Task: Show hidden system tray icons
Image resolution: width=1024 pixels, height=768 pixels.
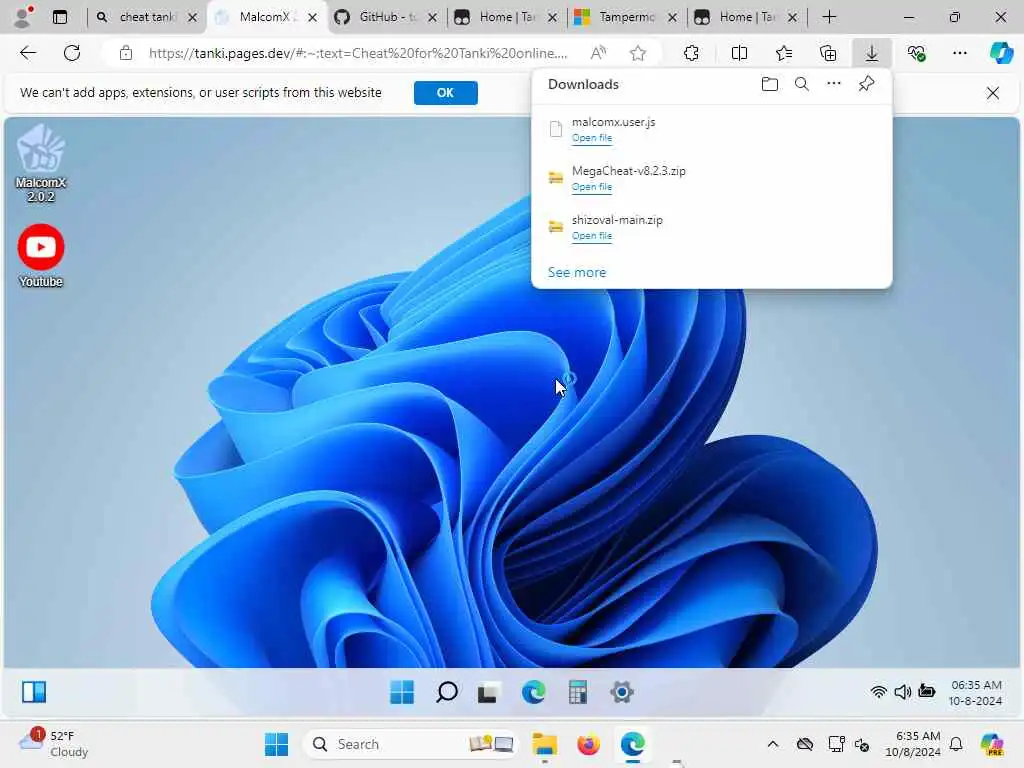Action: click(773, 744)
